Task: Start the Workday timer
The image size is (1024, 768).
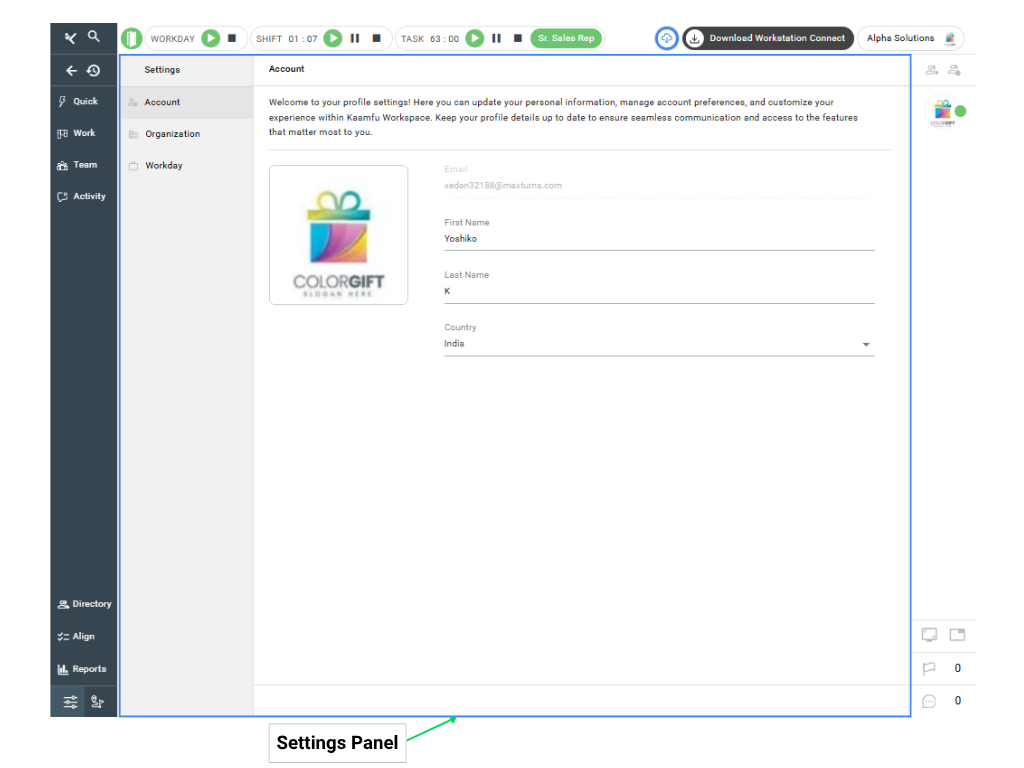Action: click(210, 38)
